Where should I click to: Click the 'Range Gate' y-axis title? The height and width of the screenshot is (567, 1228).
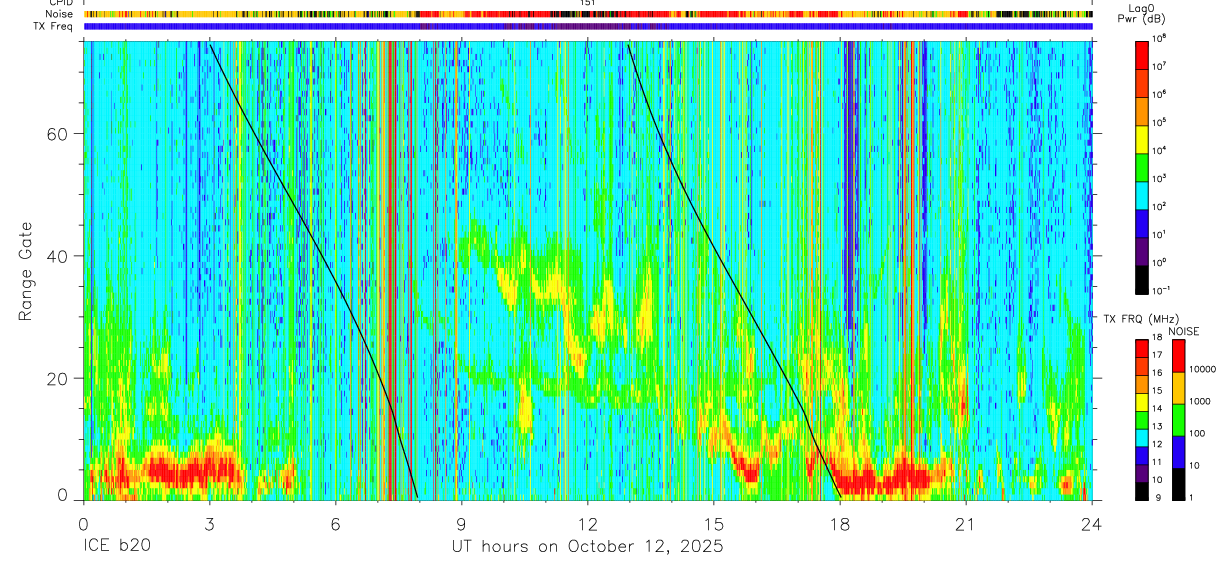click(27, 271)
